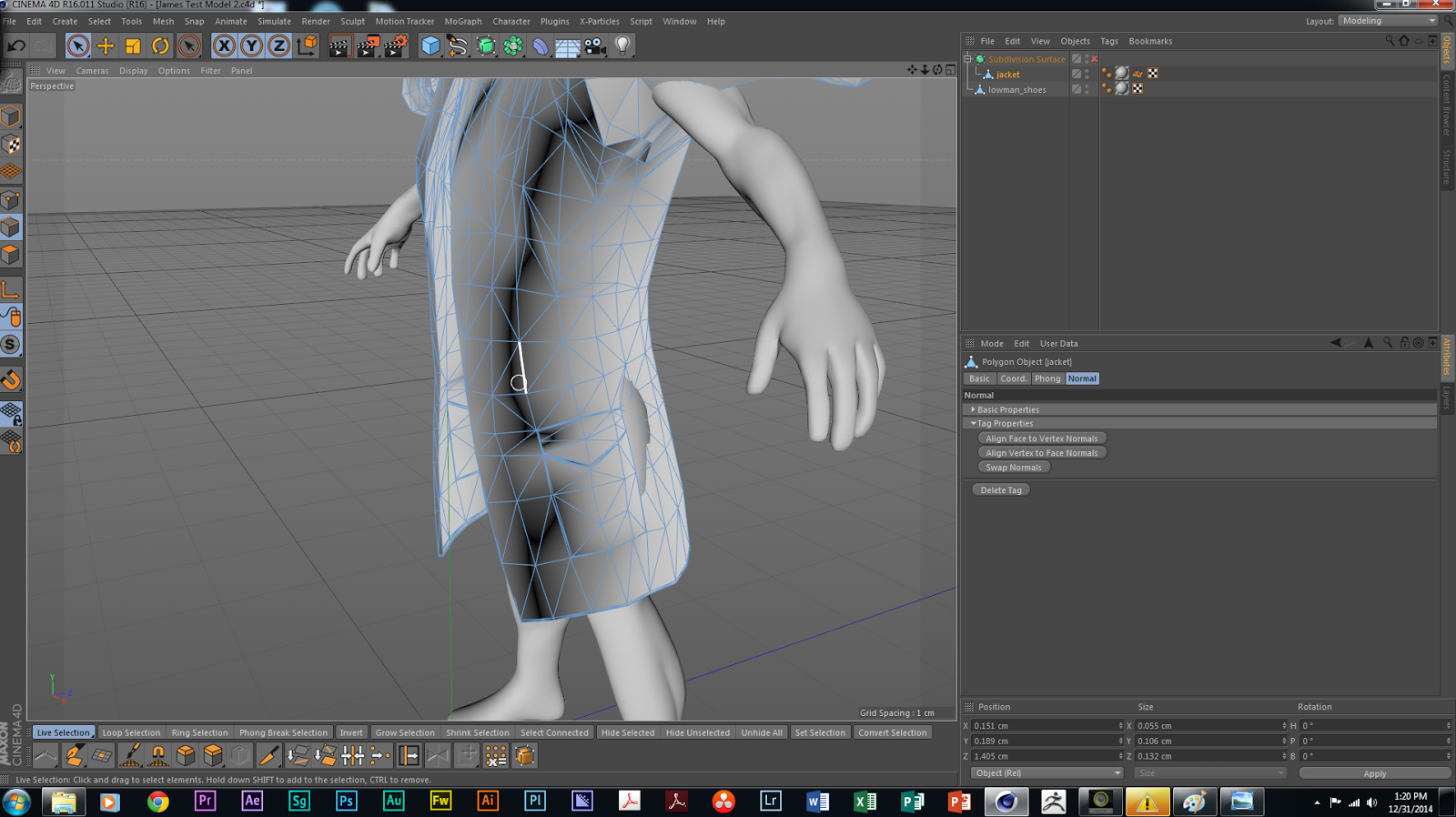Open the deformer objects icon
This screenshot has width=1456, height=817.
[x=541, y=45]
